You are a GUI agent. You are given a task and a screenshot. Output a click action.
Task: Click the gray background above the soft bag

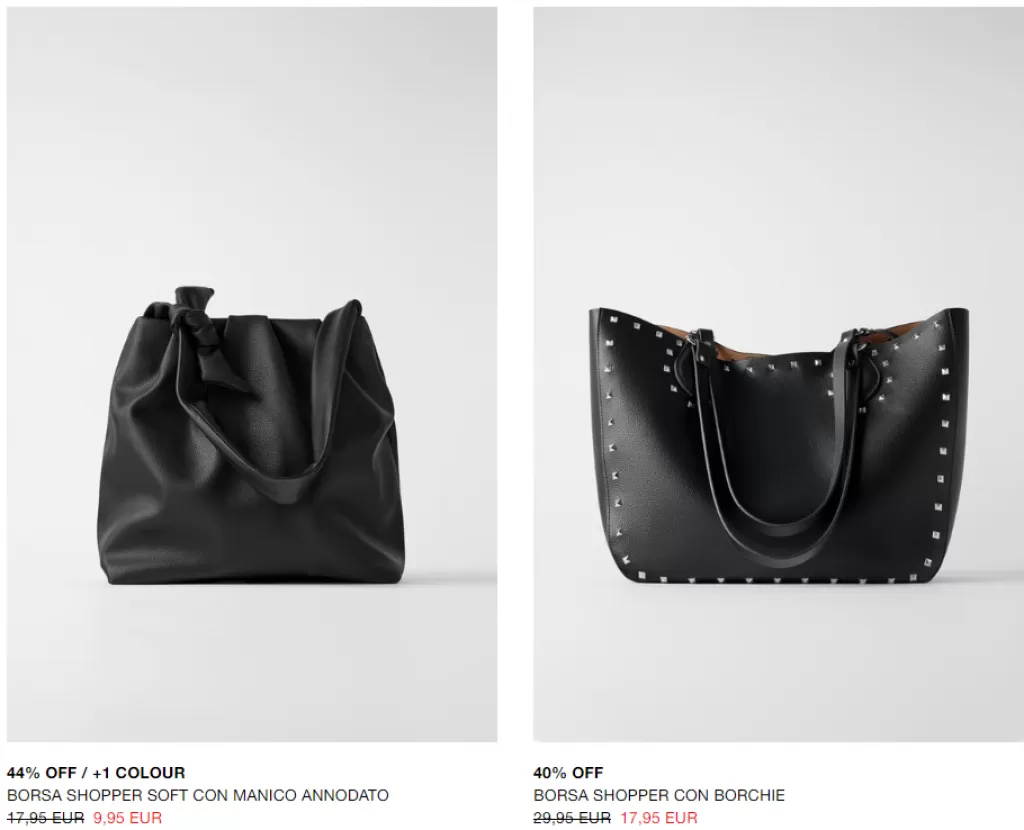click(251, 144)
